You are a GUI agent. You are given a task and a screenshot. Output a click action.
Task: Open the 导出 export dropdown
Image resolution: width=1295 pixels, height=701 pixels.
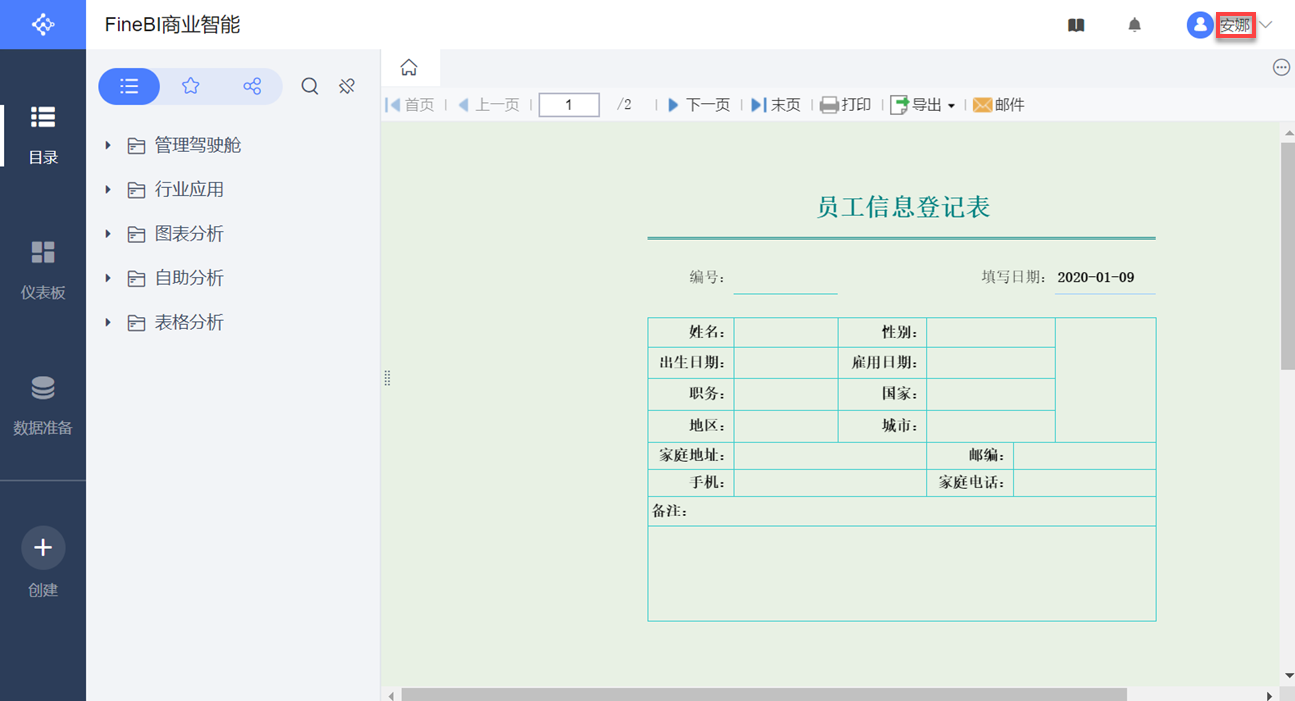(x=923, y=105)
